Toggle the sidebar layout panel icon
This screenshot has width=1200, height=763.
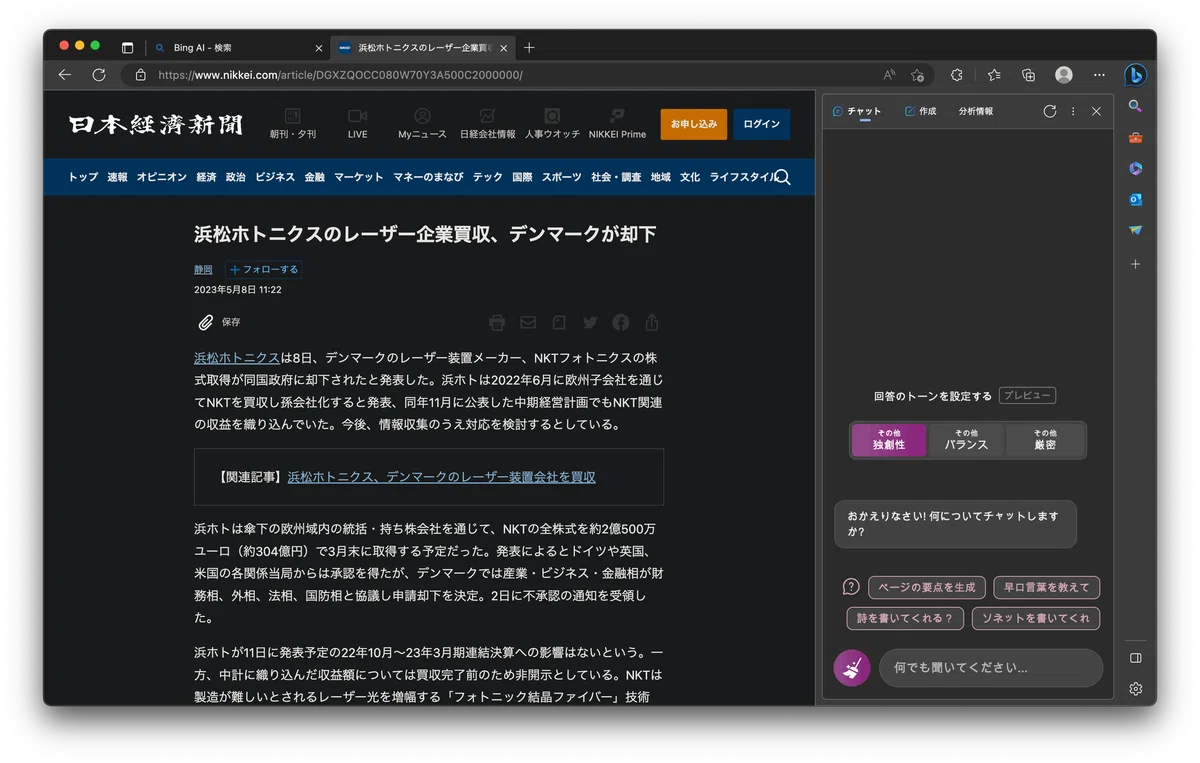coord(1135,658)
